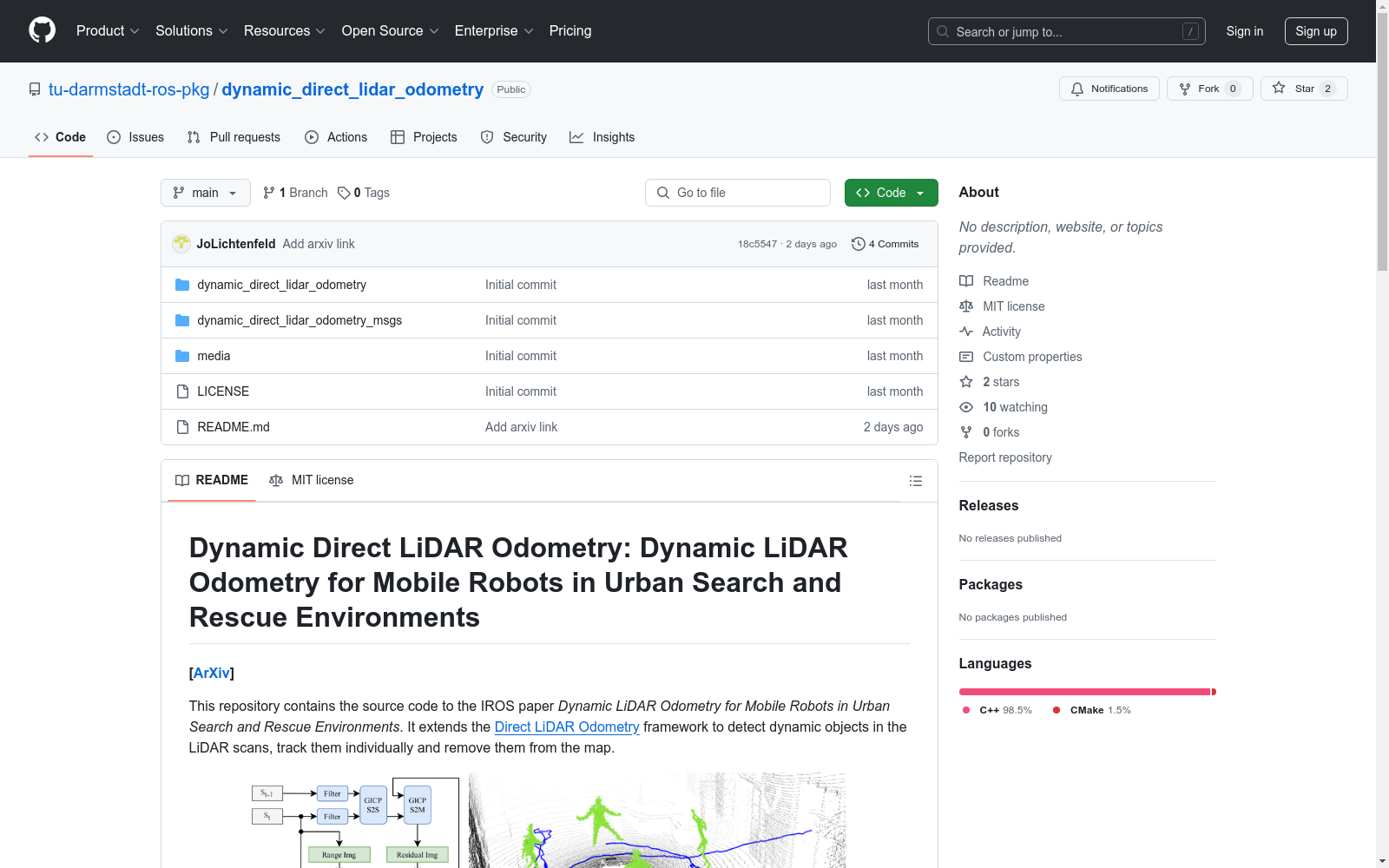The width and height of the screenshot is (1389, 868).
Task: Click the C++ 98.5% language label
Action: [x=998, y=710]
